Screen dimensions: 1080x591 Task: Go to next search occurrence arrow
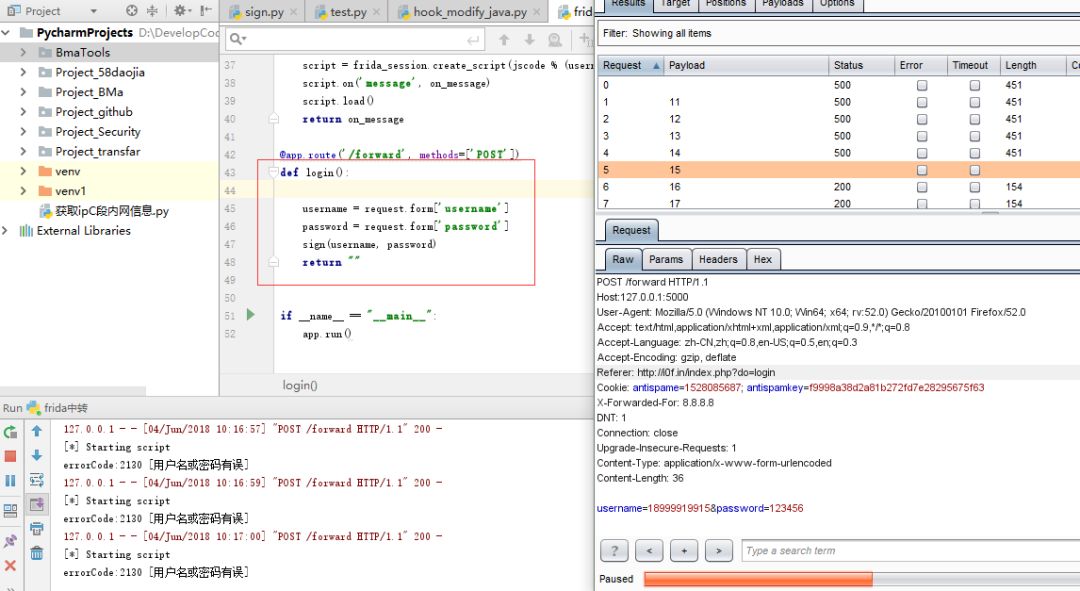[529, 40]
